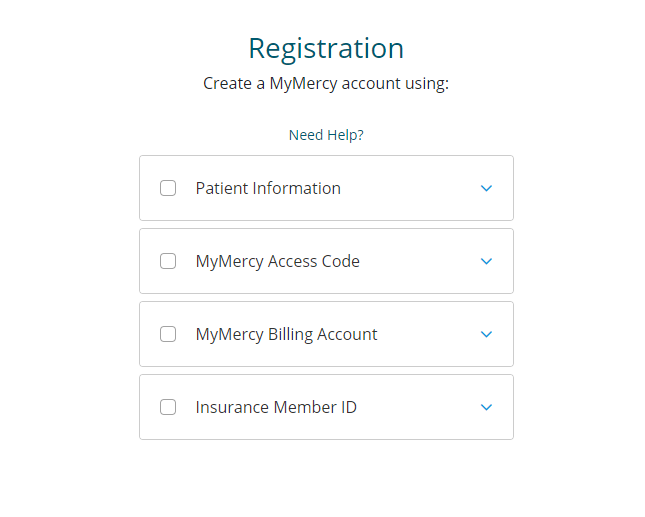645x517 pixels.
Task: Click the "Create a MyMercy account using:" subtitle
Action: coord(326,83)
